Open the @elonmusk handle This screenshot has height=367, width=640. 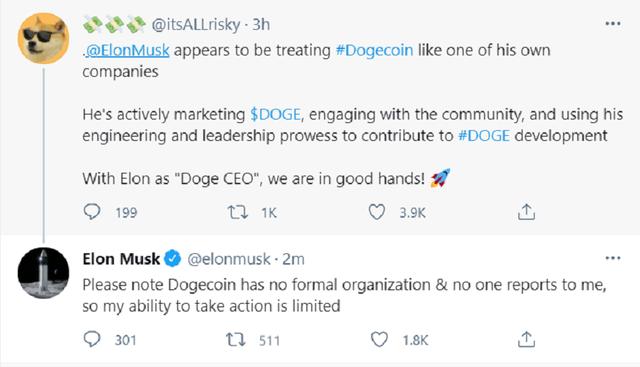tap(229, 259)
